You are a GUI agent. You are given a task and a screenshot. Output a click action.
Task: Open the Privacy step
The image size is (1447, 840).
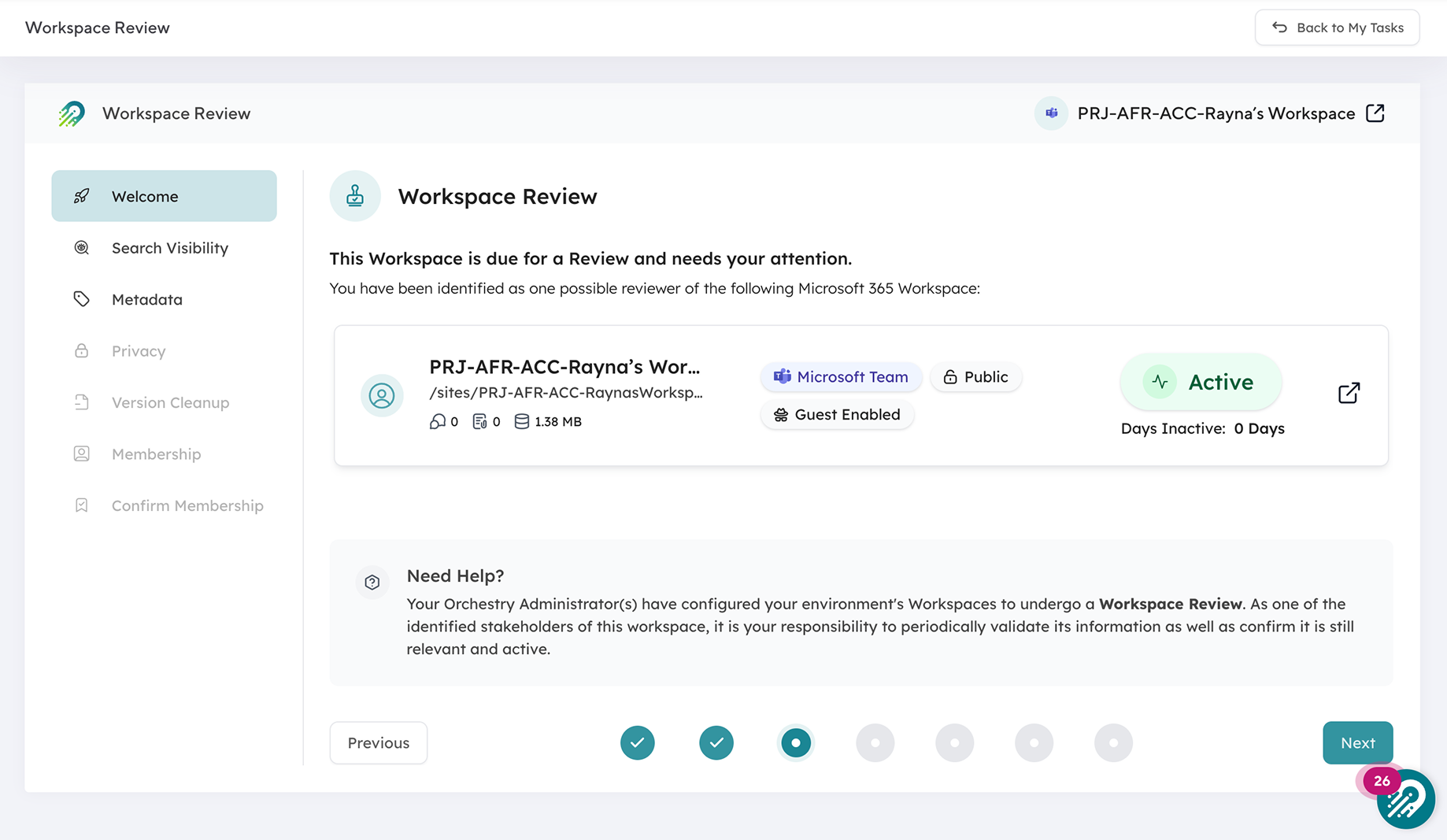[164, 351]
